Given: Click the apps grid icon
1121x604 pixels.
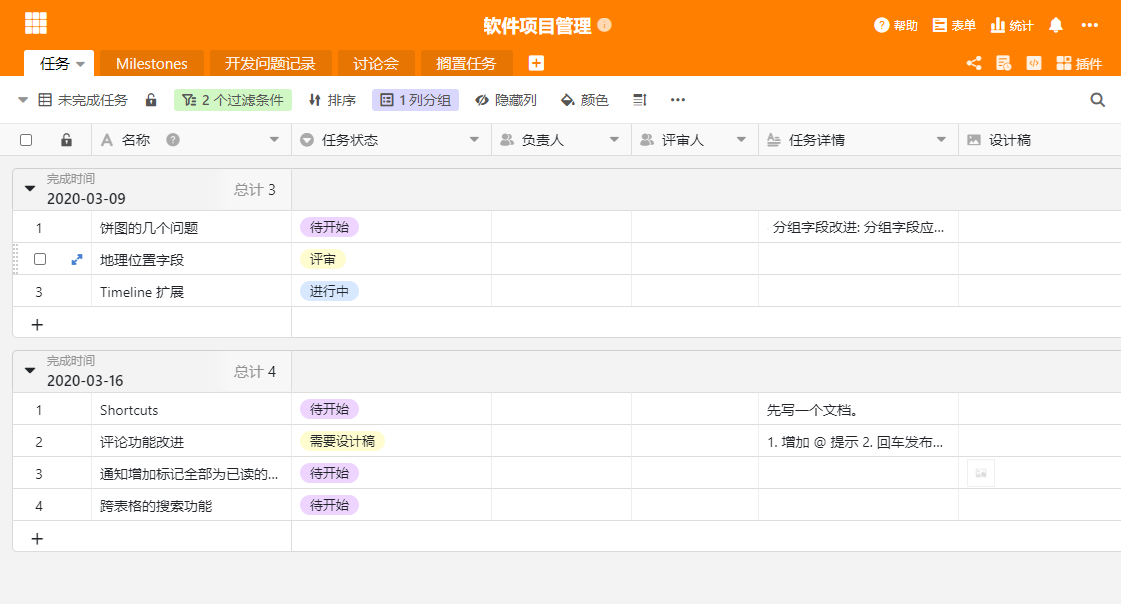Looking at the screenshot, I should point(36,24).
